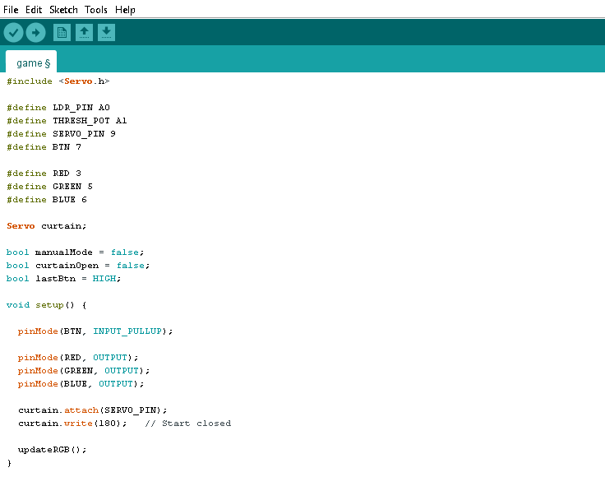Click the 'curtain.attach(SERVO_PIN);' line

point(93,410)
